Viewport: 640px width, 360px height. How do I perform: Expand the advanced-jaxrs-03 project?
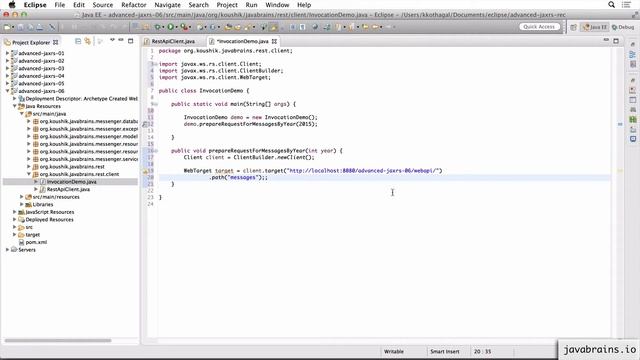pos(7,68)
